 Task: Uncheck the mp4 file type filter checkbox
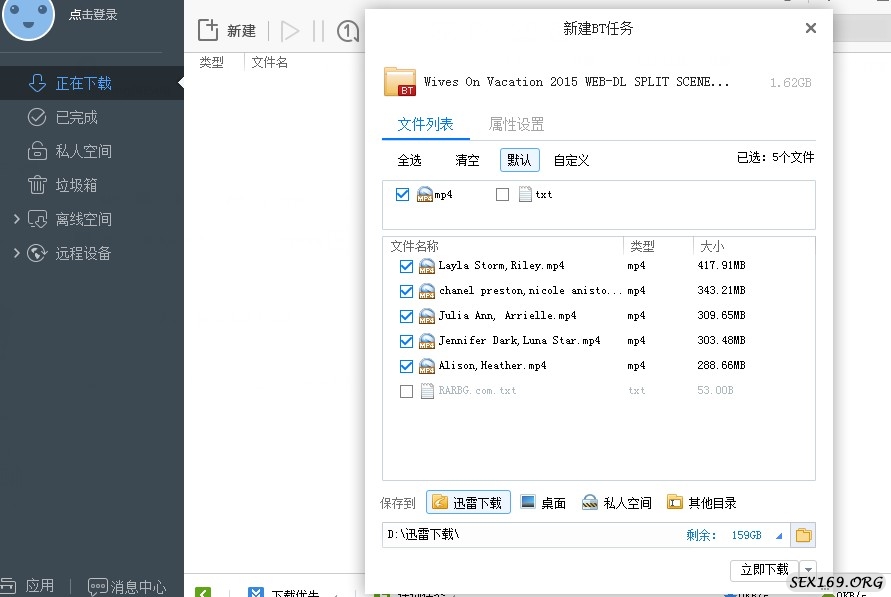click(x=402, y=195)
